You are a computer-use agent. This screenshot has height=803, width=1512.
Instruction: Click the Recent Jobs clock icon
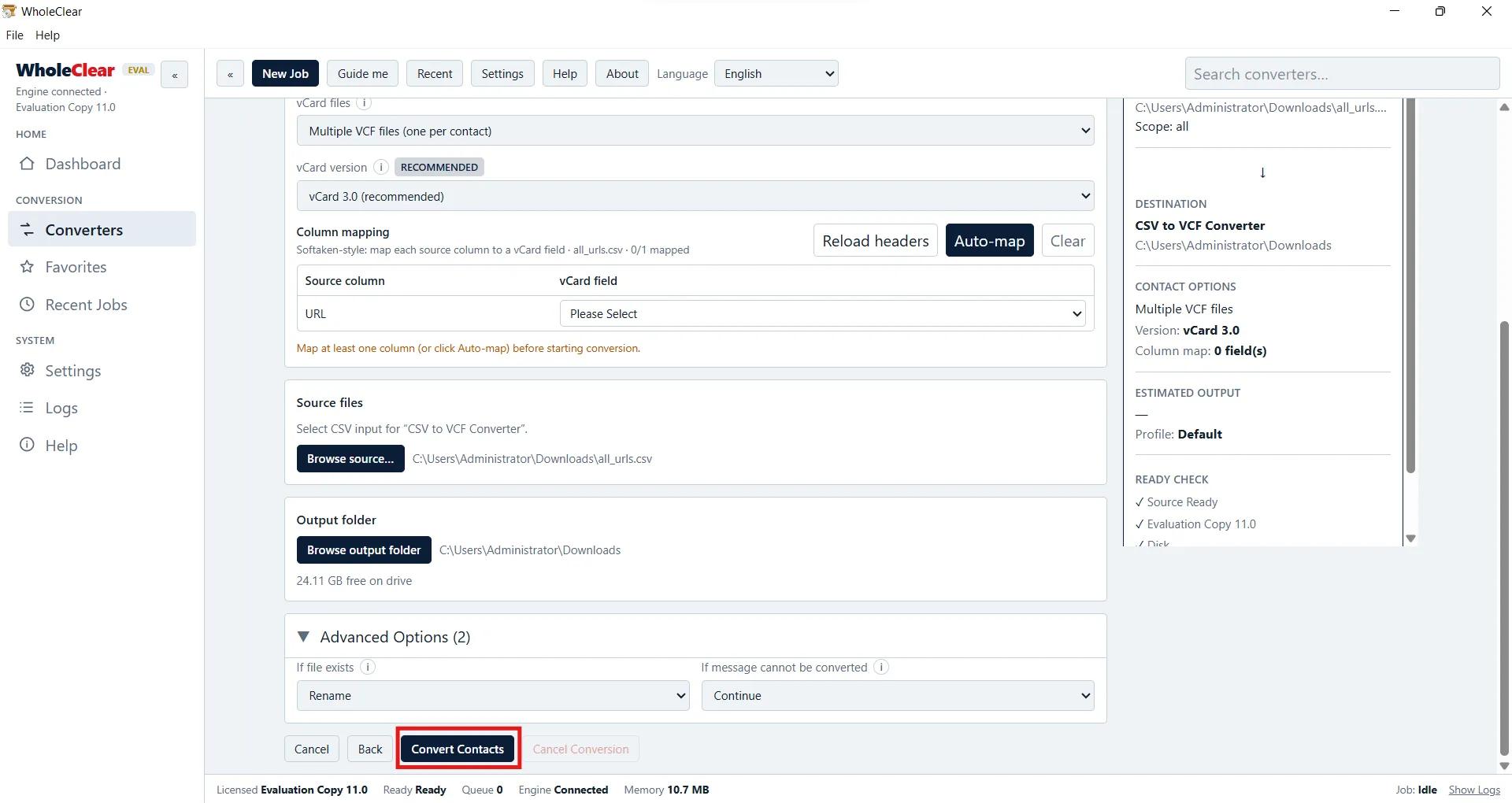(x=27, y=305)
